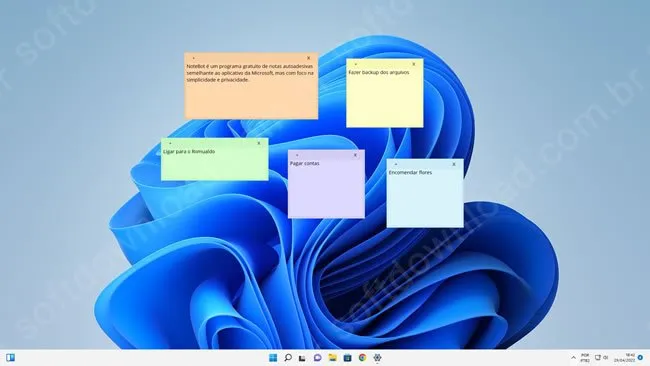Click the empty body of the light blue note

425,201
